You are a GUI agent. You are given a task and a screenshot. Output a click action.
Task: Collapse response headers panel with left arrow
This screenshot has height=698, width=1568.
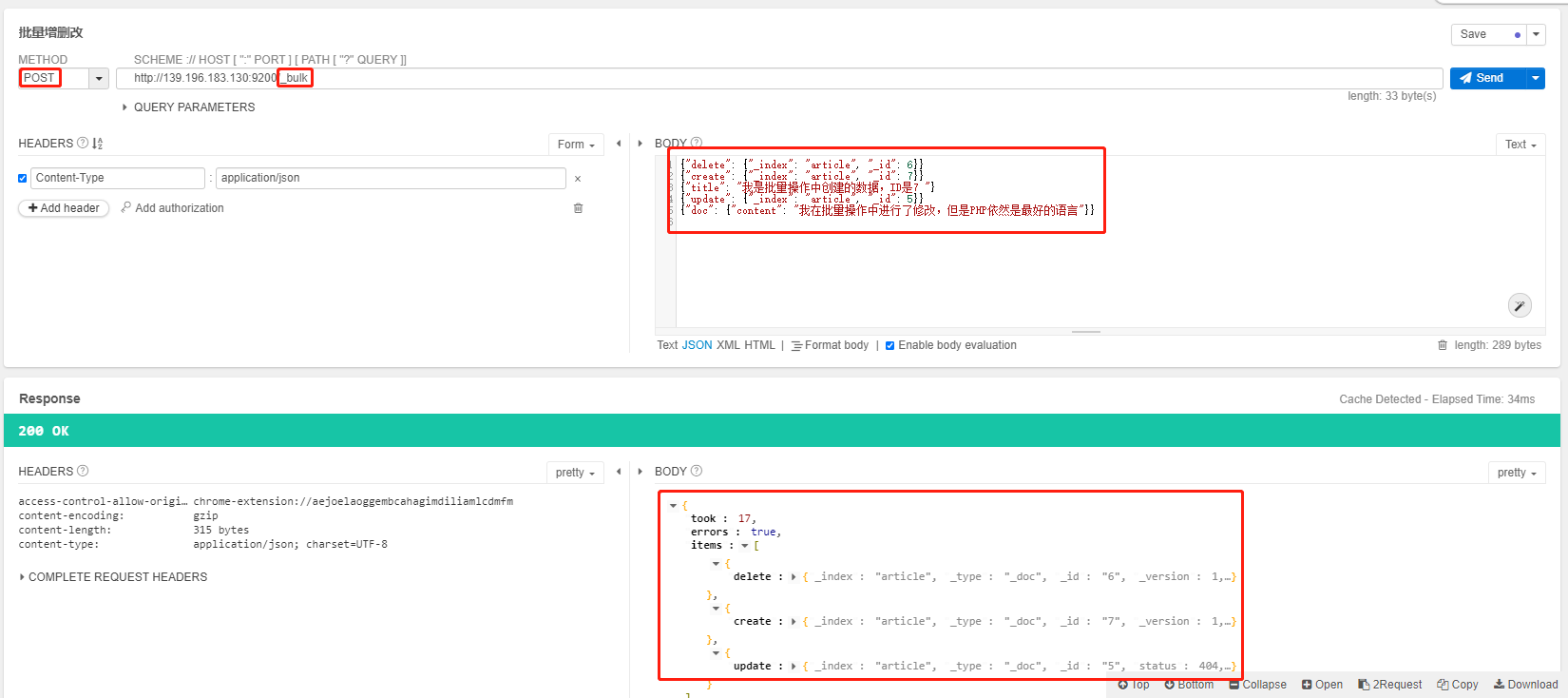point(619,472)
